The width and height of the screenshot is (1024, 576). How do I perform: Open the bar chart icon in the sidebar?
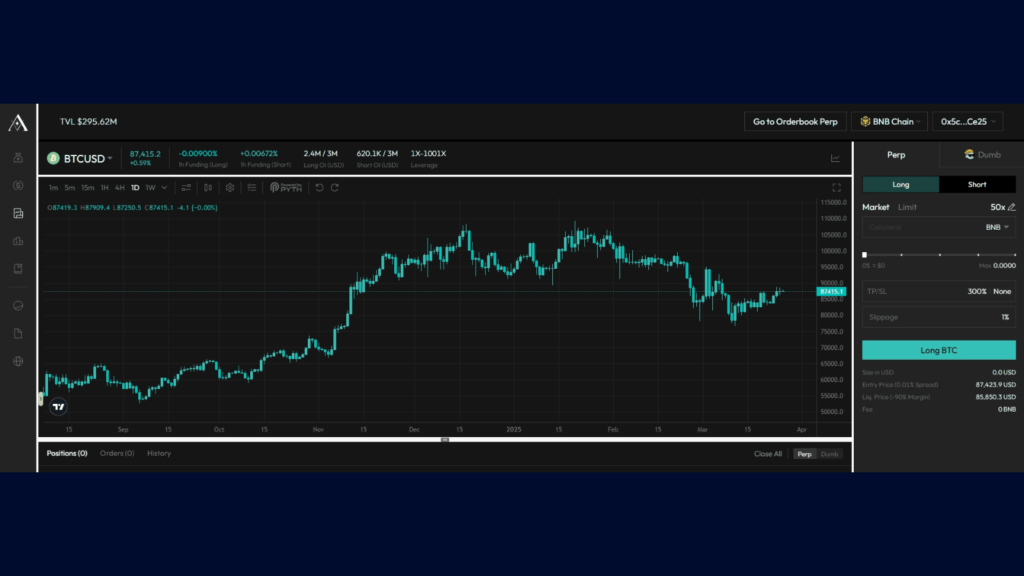[x=18, y=241]
